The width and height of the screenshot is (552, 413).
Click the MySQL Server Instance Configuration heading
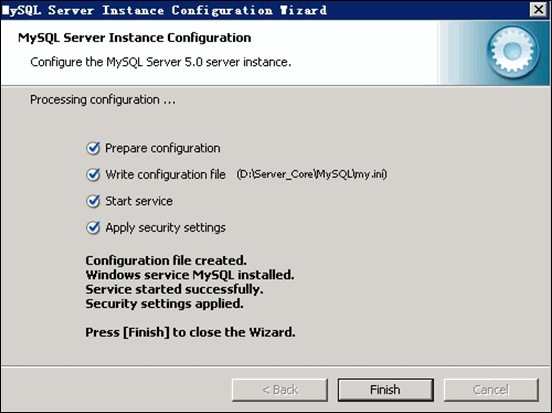134,38
